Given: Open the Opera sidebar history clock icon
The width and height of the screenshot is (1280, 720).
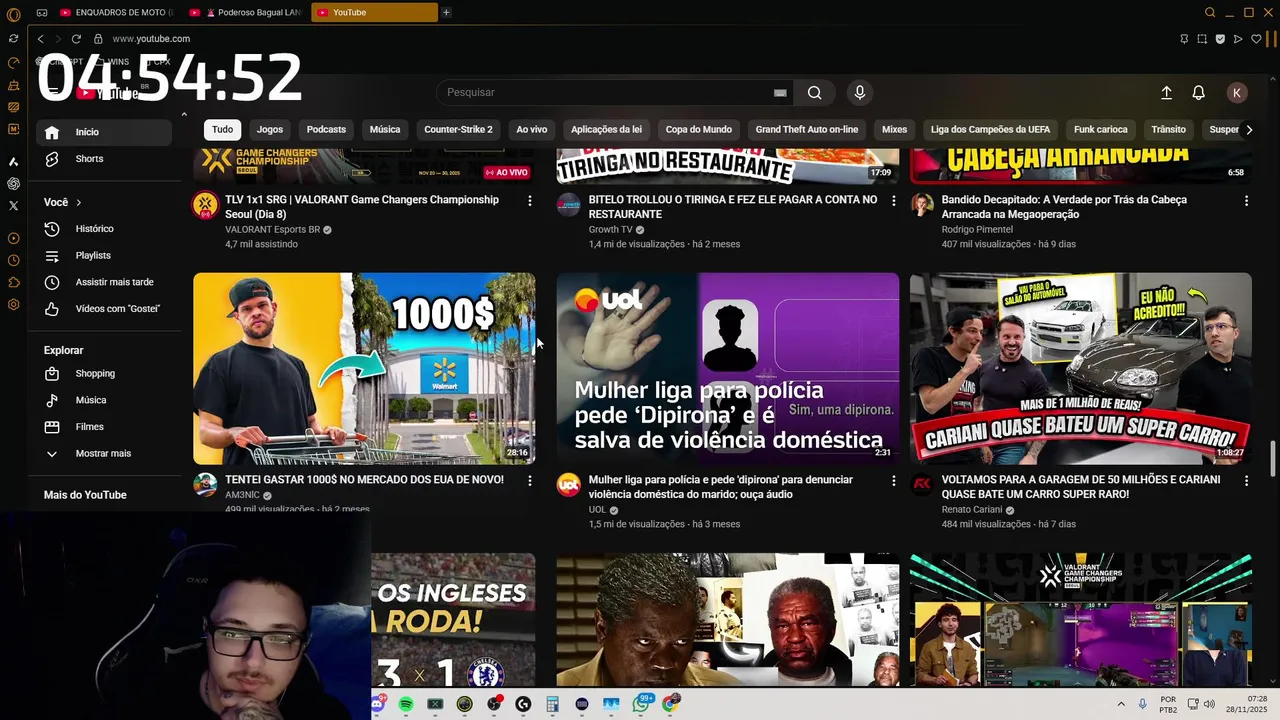Looking at the screenshot, I should pyautogui.click(x=13, y=260).
